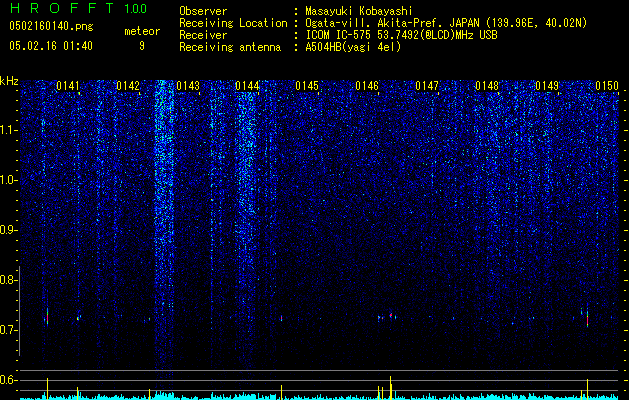Click the 0149 time marker
This screenshot has height=400, width=629.
click(547, 86)
